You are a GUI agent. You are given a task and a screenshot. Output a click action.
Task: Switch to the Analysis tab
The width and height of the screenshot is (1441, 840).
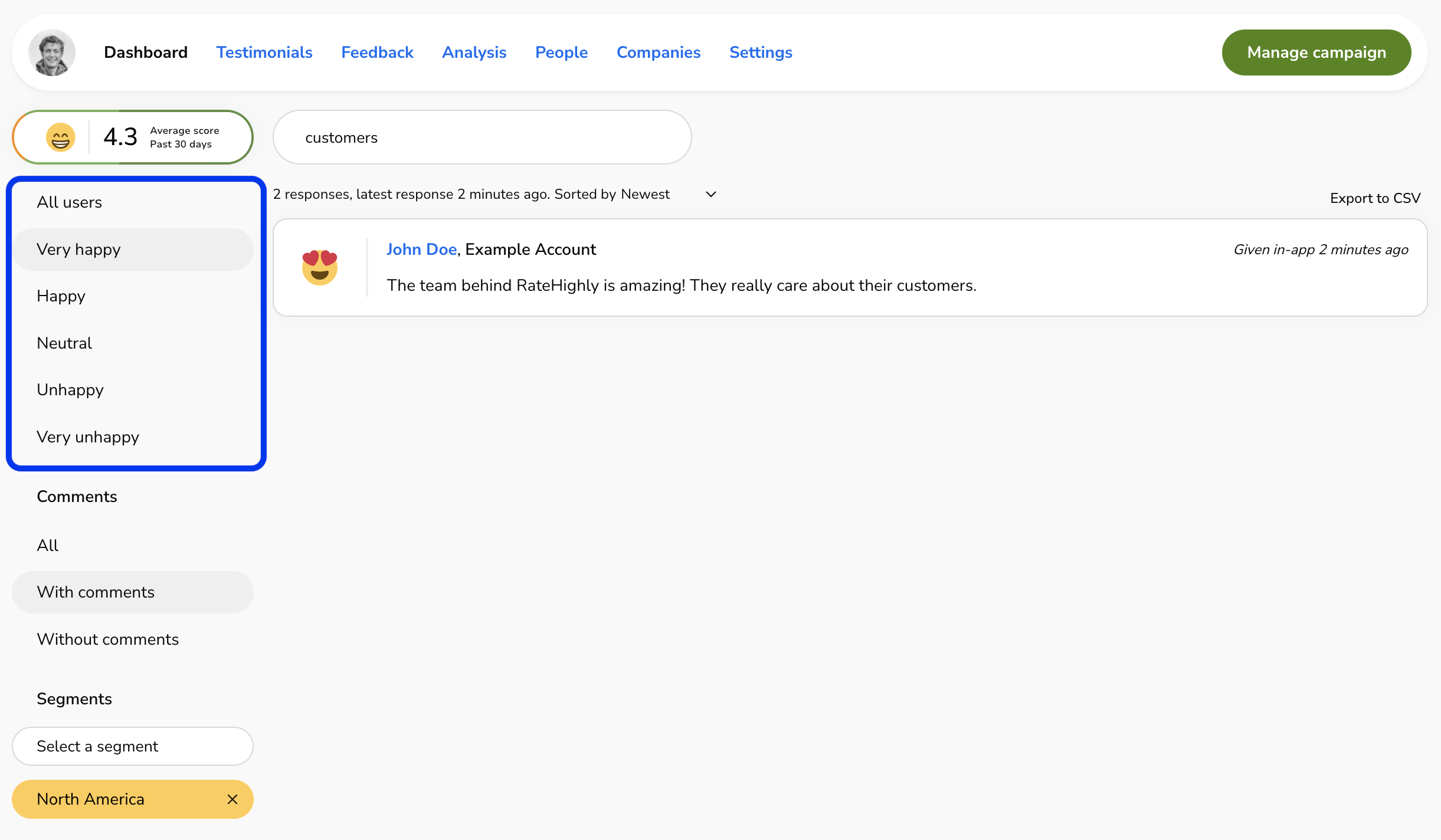[474, 52]
